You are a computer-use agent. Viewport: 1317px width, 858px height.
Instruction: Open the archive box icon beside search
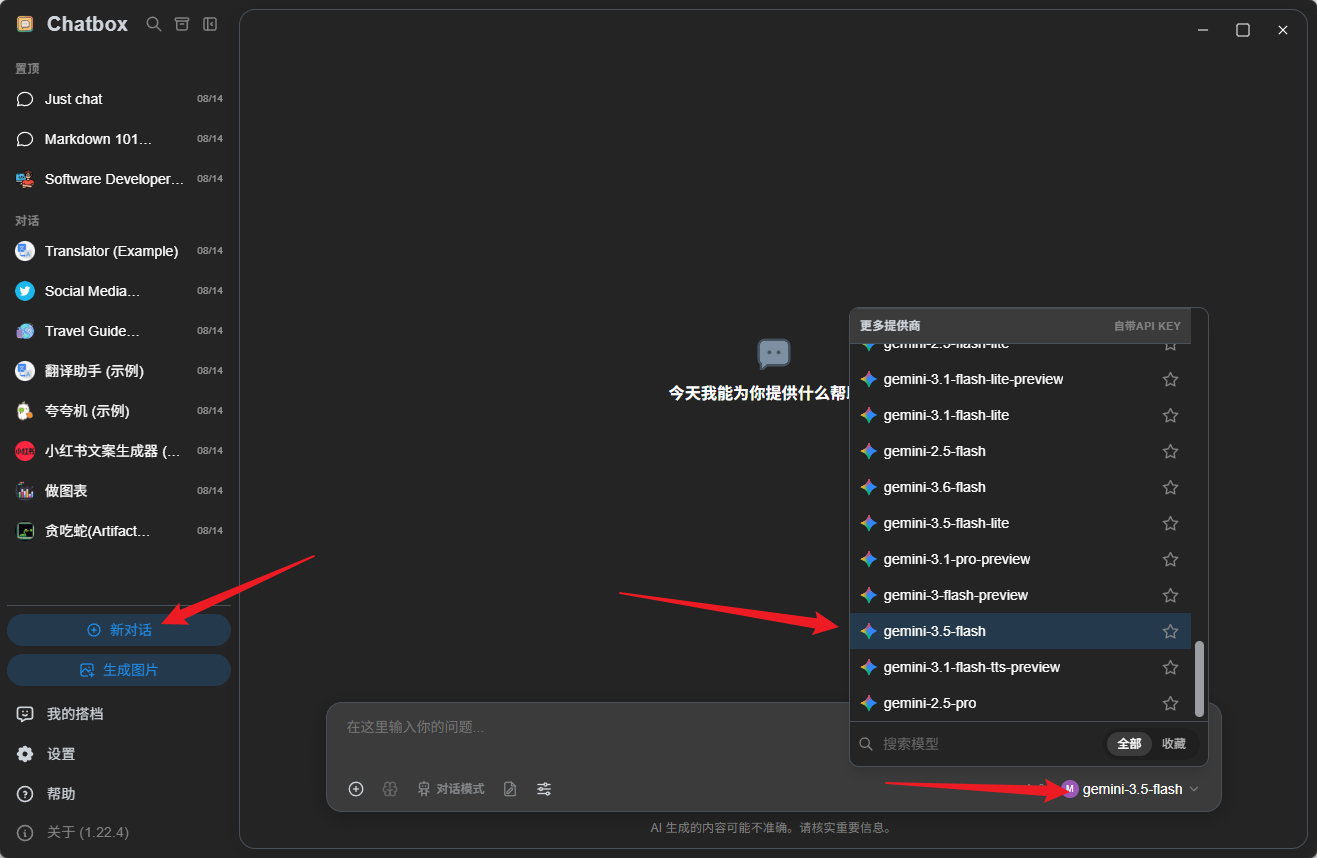click(182, 24)
